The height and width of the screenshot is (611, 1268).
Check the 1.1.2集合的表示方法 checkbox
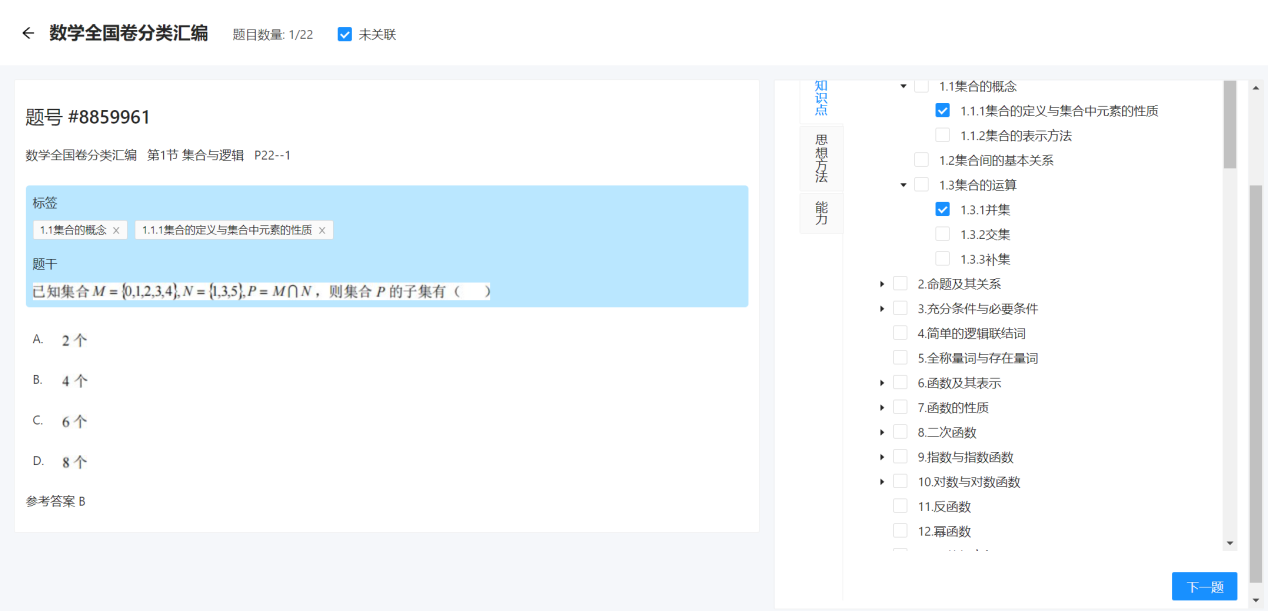942,135
